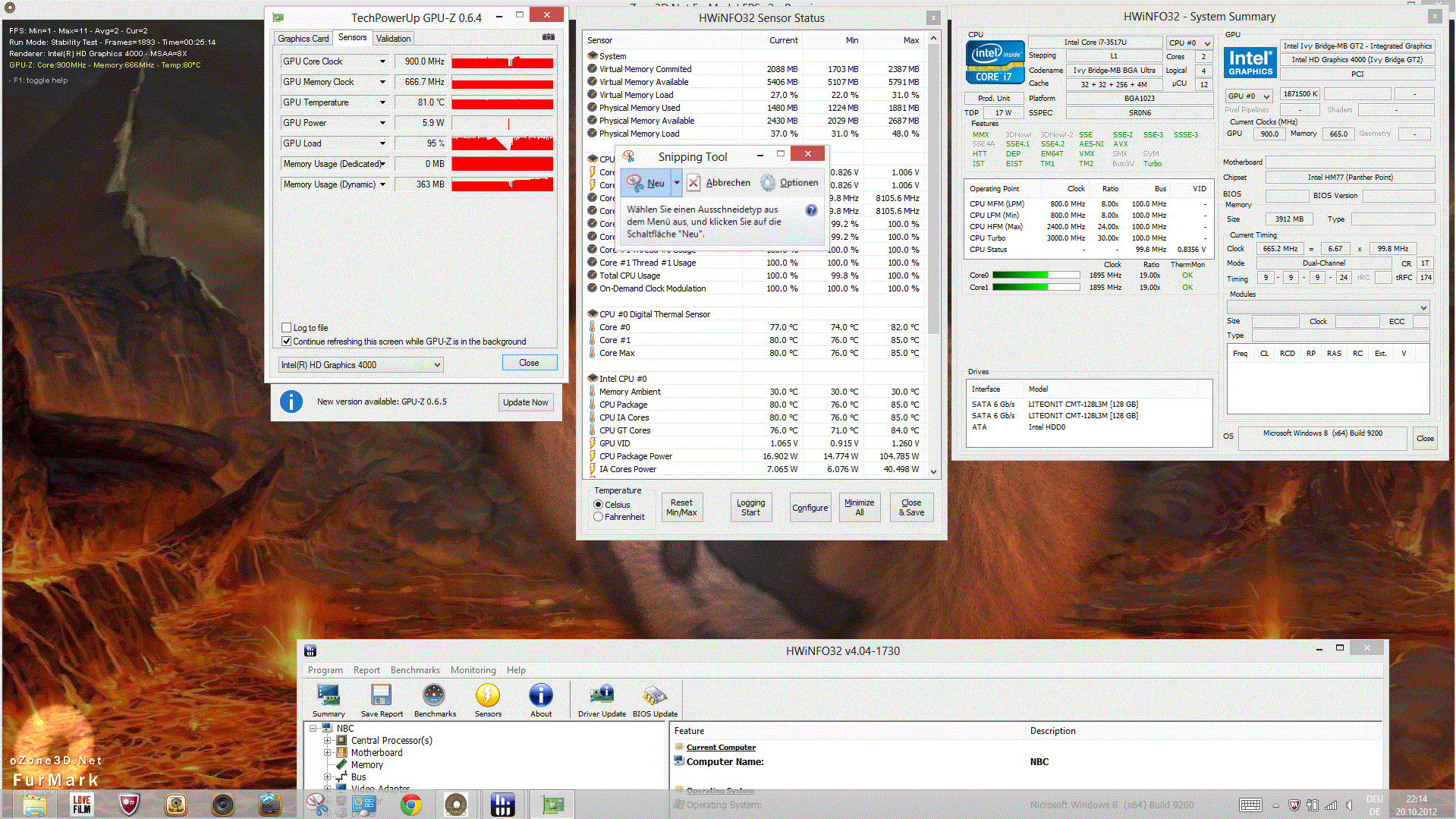Click the Update Now button in GPU-Z
The height and width of the screenshot is (819, 1456).
click(x=525, y=402)
